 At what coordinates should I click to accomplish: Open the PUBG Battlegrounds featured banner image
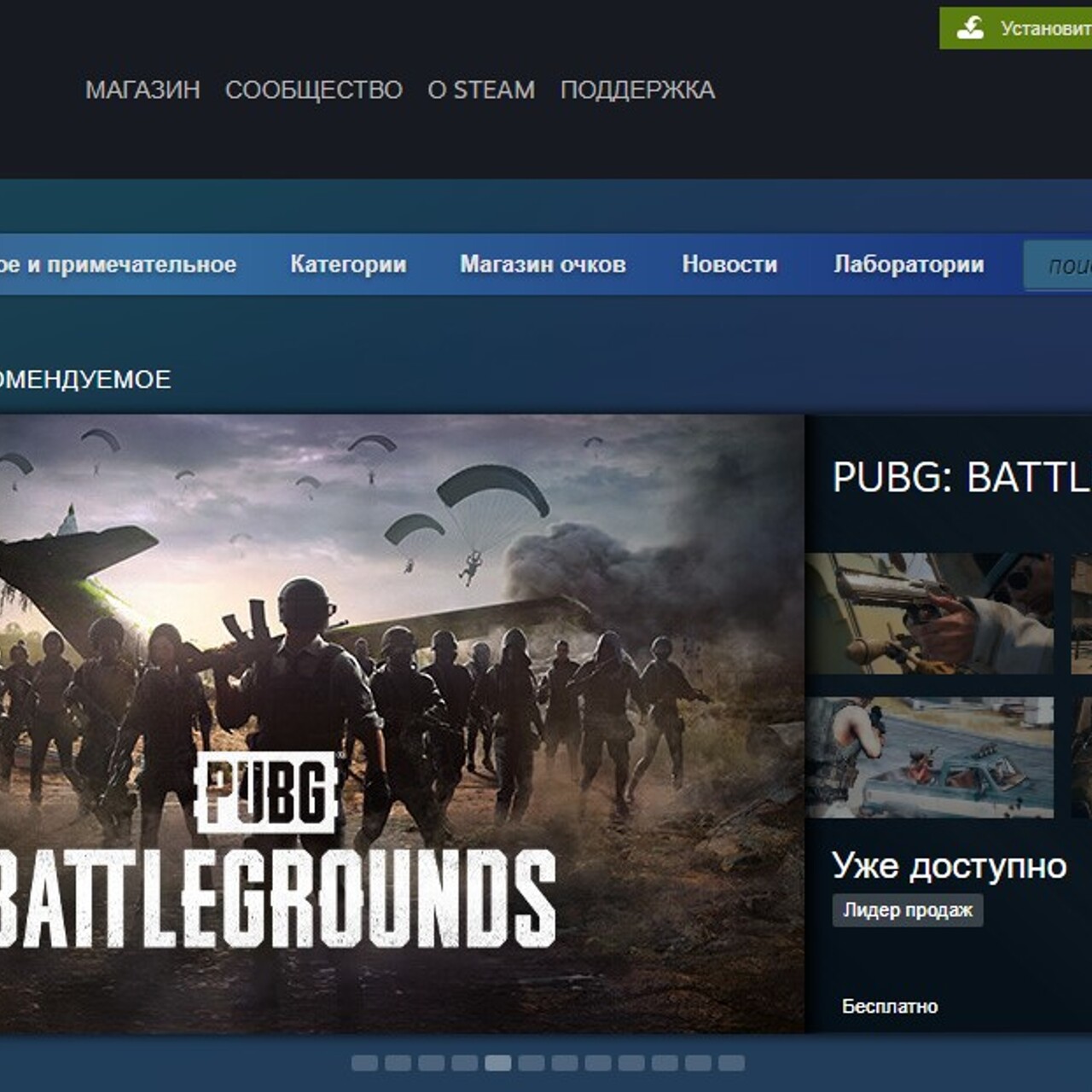(402, 723)
